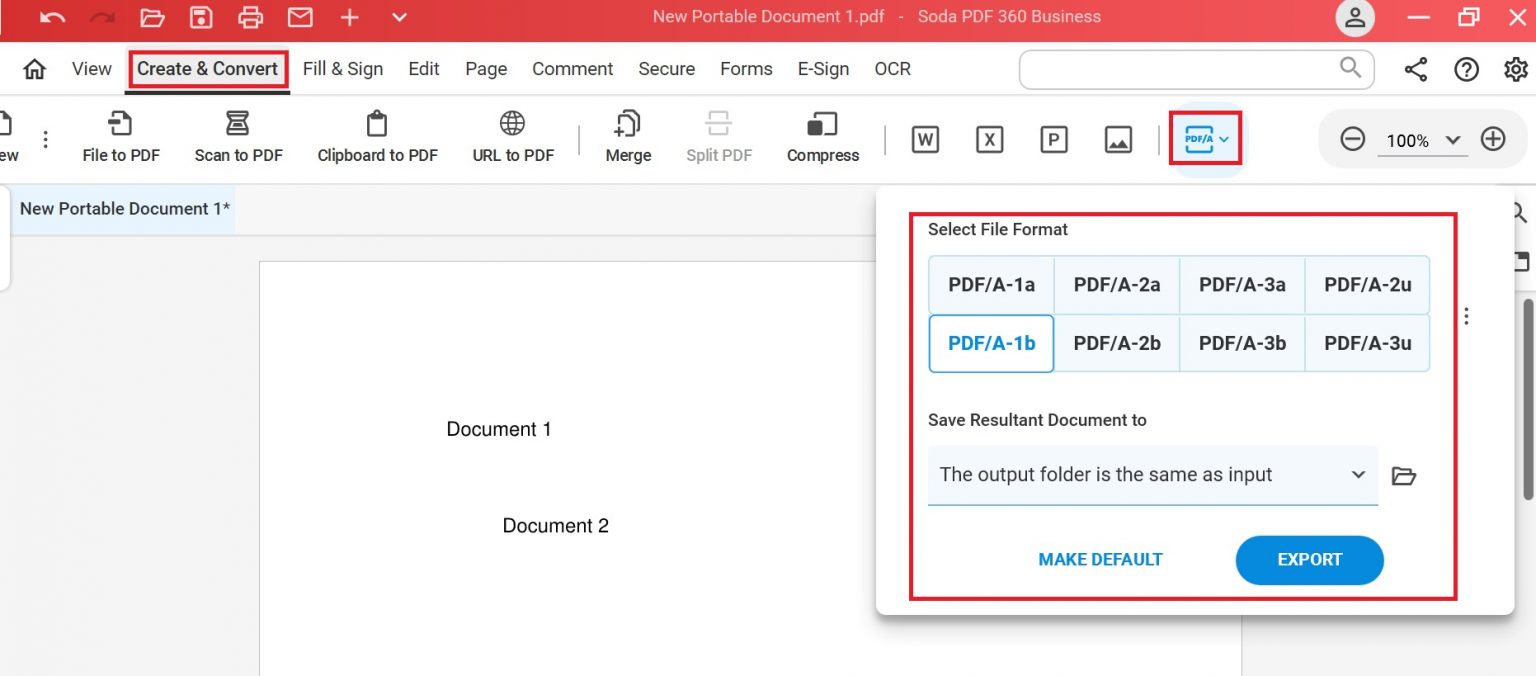
Task: Open the Page tab
Action: [486, 69]
